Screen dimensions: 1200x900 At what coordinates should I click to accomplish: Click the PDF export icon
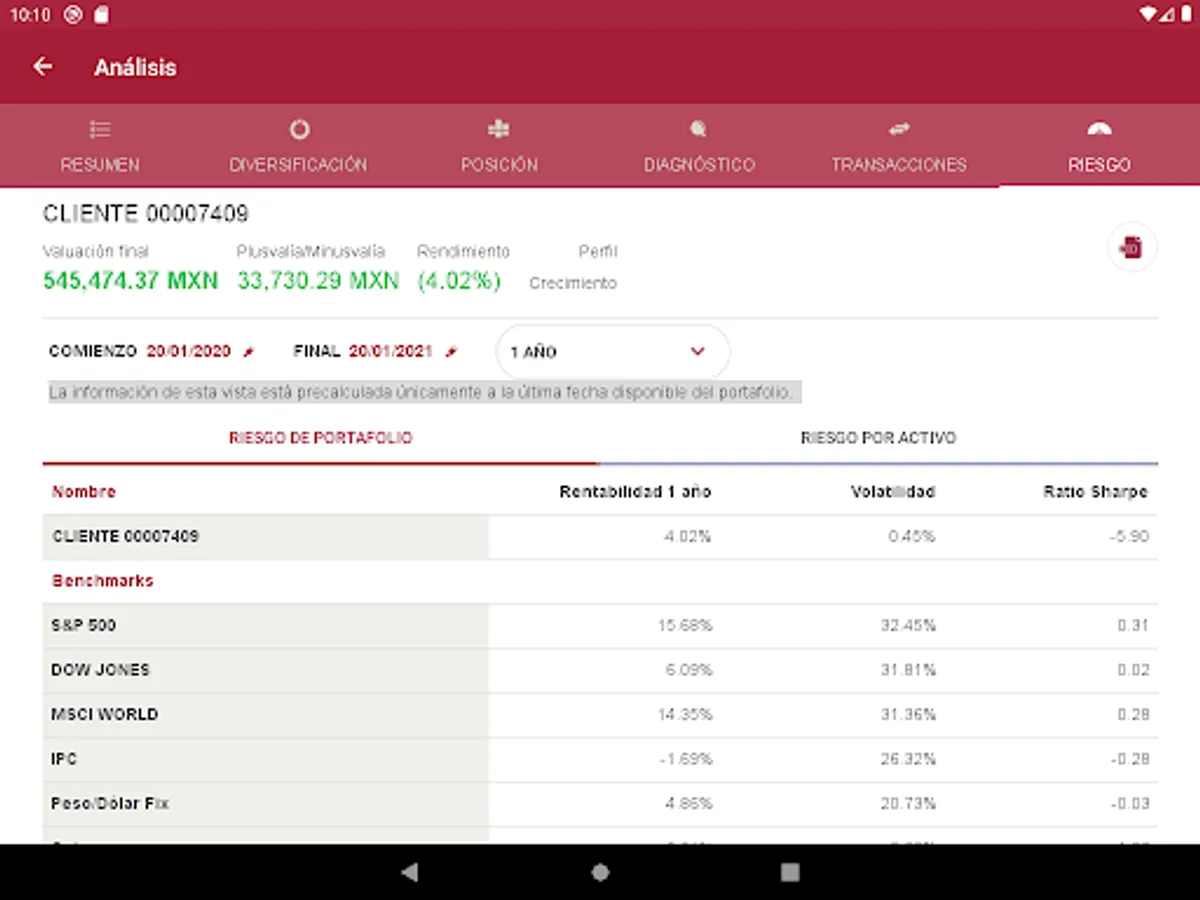[x=1132, y=247]
